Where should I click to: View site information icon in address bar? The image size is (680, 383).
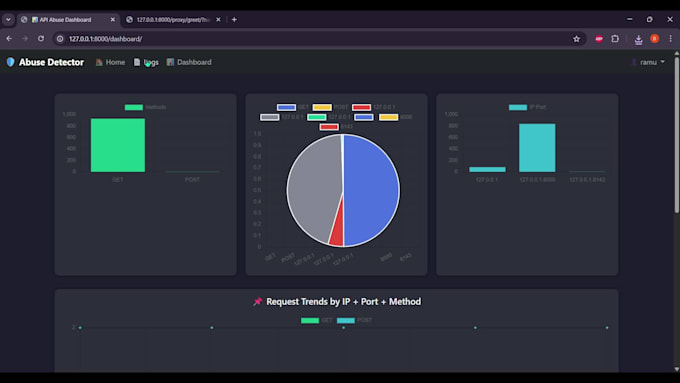point(60,39)
